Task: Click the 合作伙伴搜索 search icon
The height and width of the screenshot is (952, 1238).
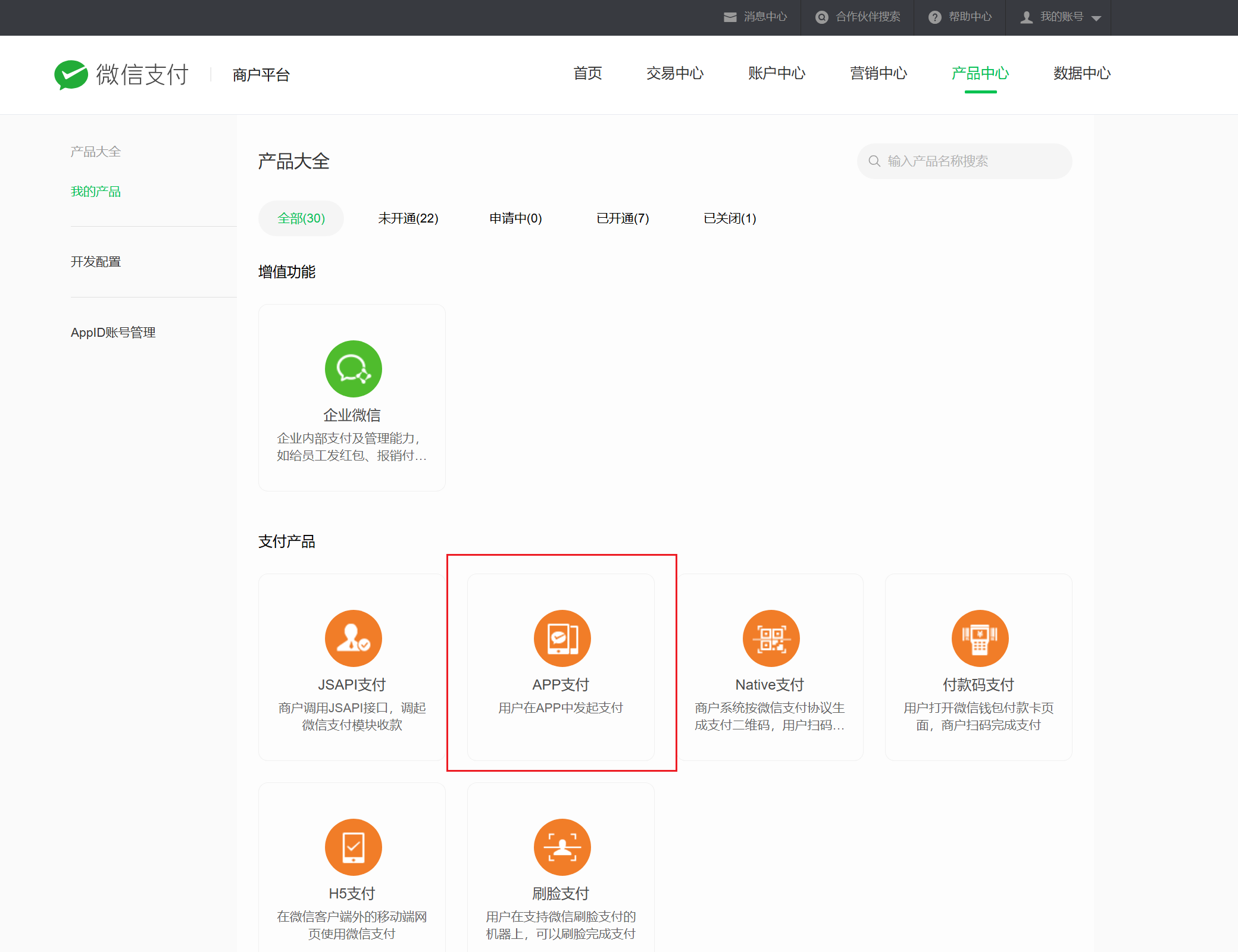Action: pyautogui.click(x=821, y=17)
